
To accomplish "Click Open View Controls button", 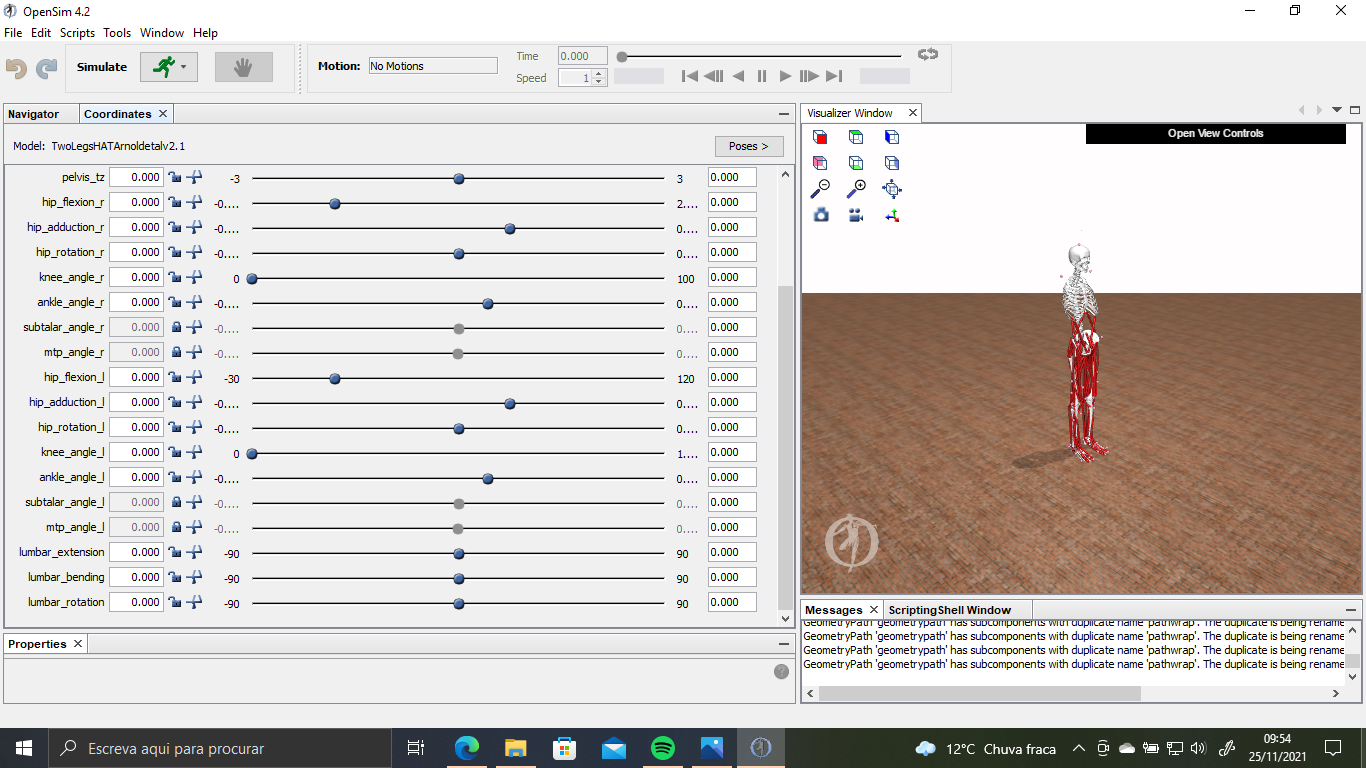I will (x=1216, y=133).
